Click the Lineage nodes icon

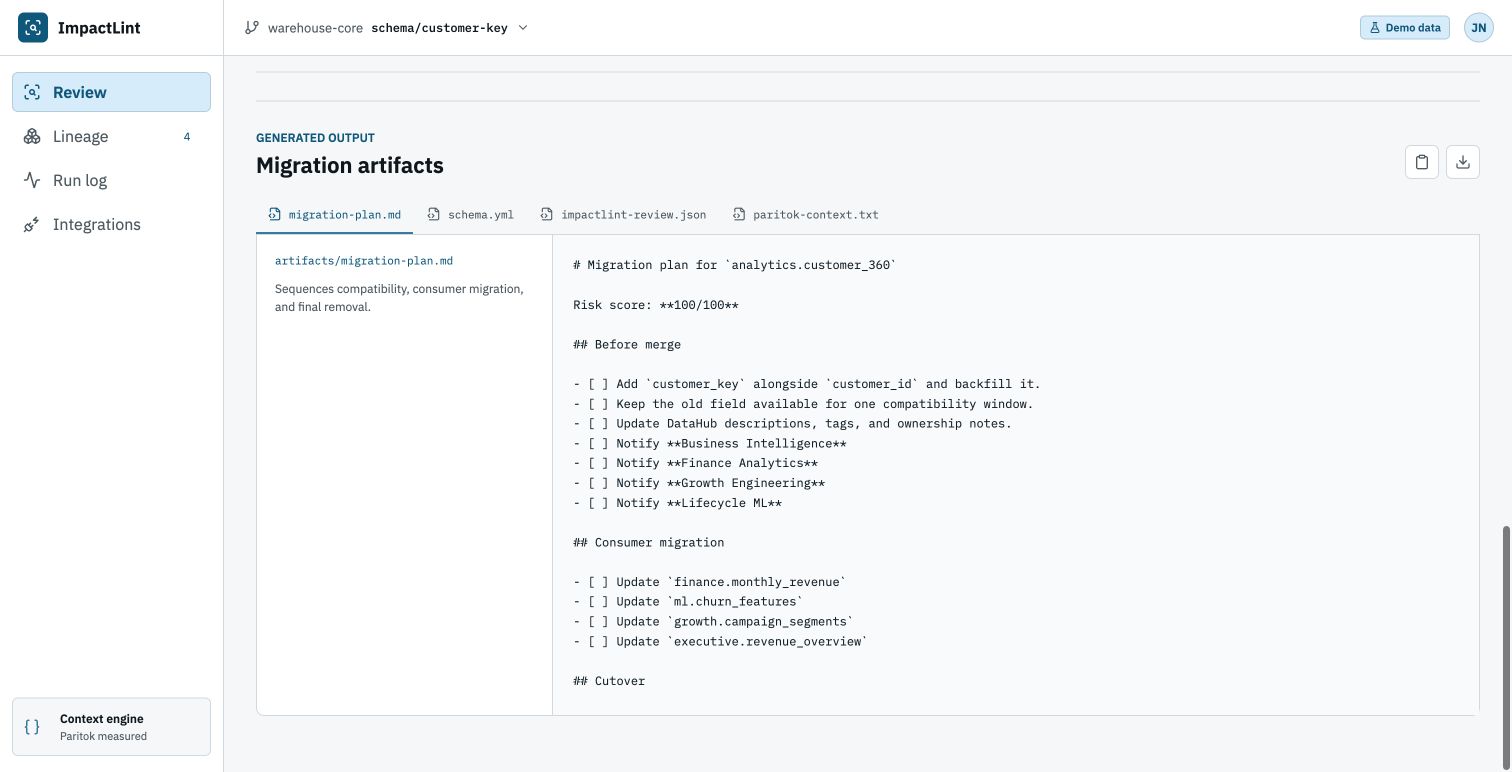tap(32, 136)
